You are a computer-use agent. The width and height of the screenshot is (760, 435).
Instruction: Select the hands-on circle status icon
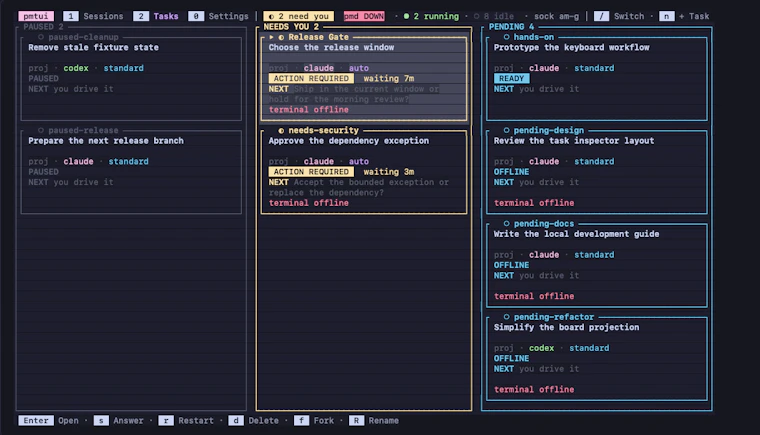507,37
